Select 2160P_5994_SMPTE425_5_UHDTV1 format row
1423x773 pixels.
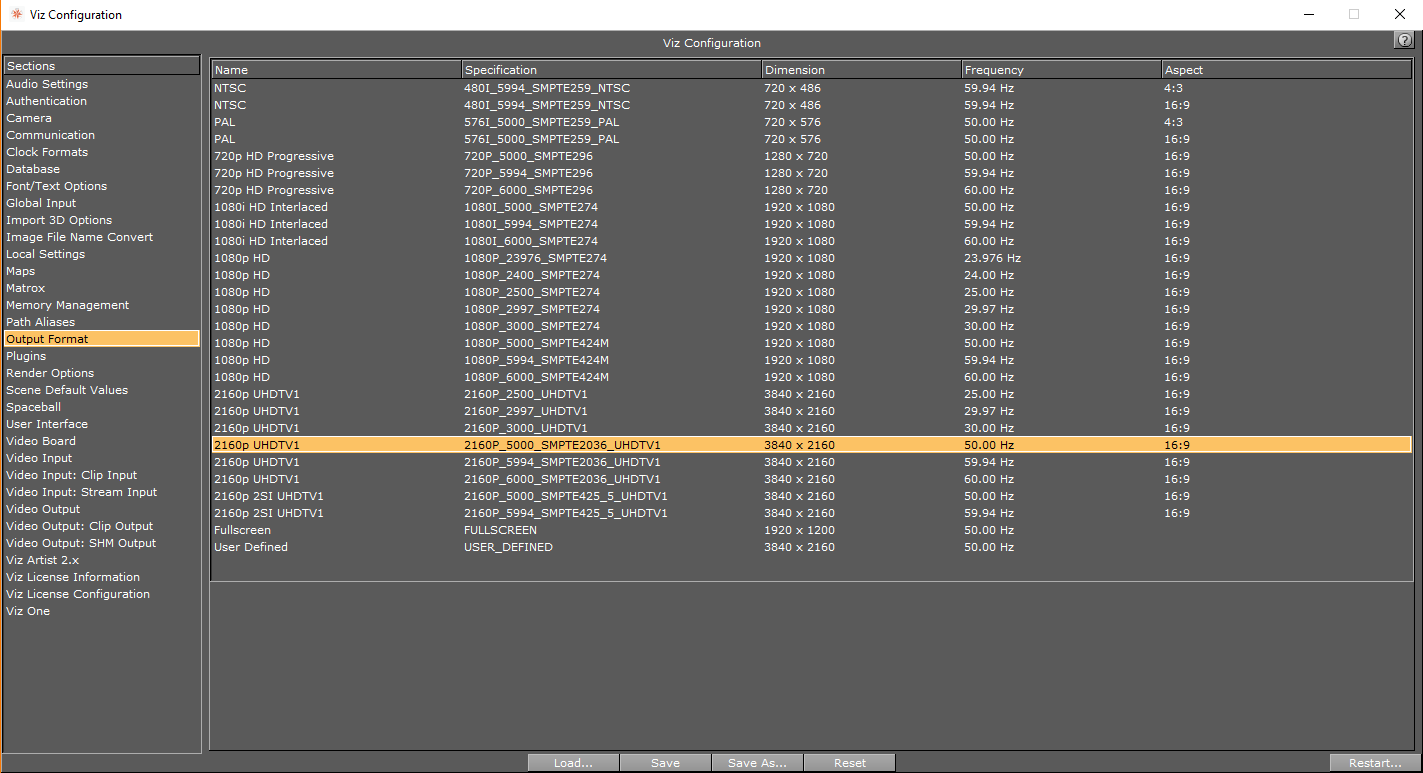(811, 513)
